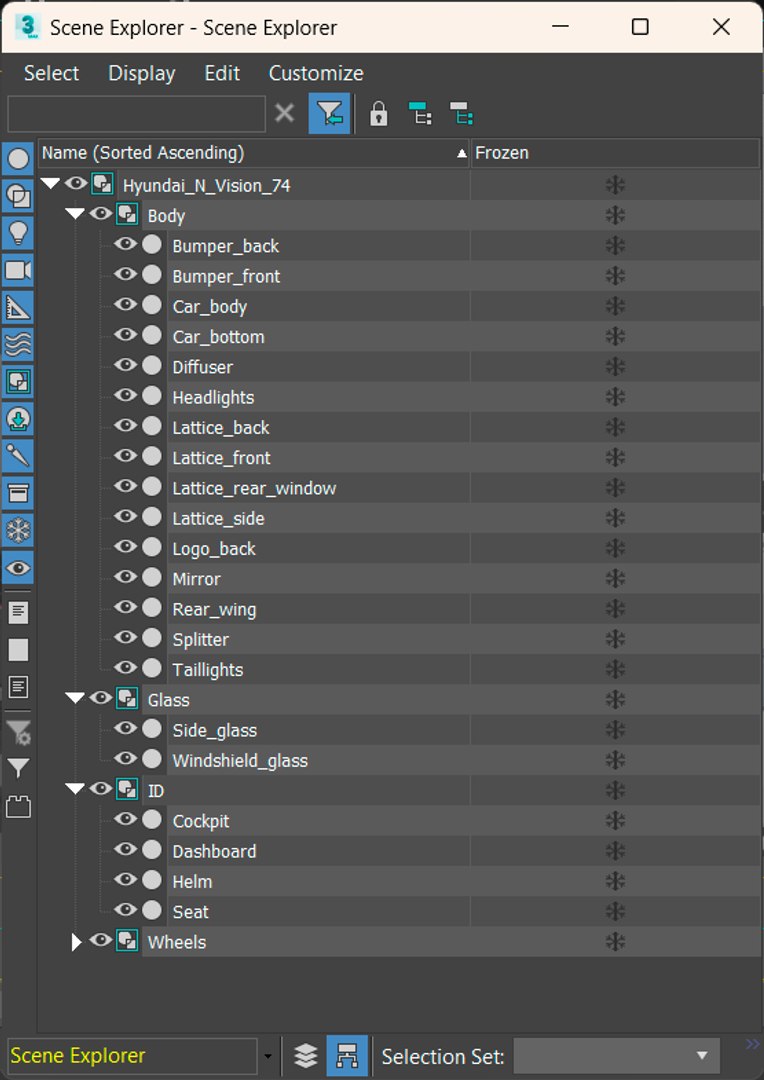
Task: Freeze Seat via its snowflake cell
Action: tap(615, 911)
